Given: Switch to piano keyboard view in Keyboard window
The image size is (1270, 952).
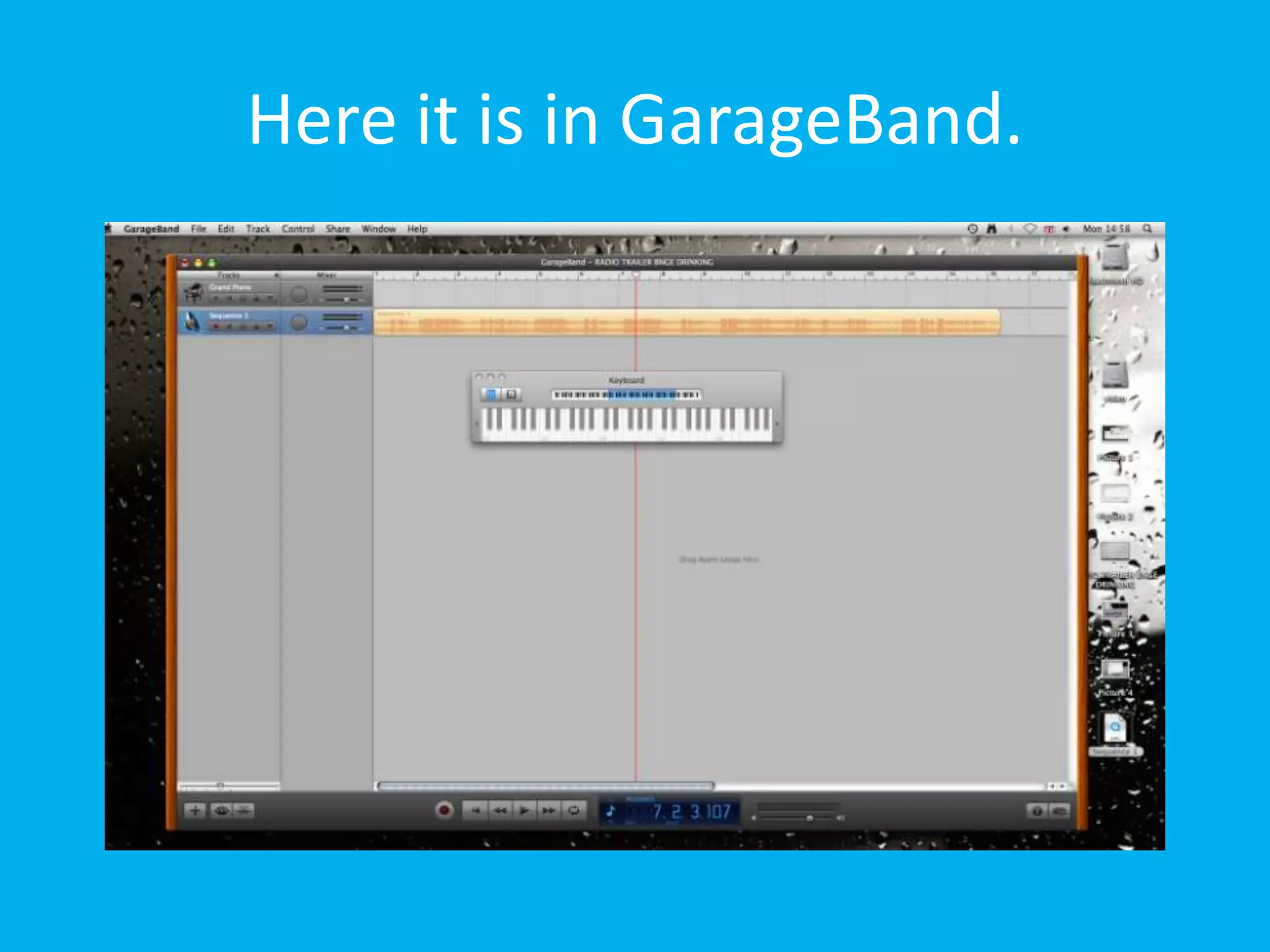Looking at the screenshot, I should 491,394.
